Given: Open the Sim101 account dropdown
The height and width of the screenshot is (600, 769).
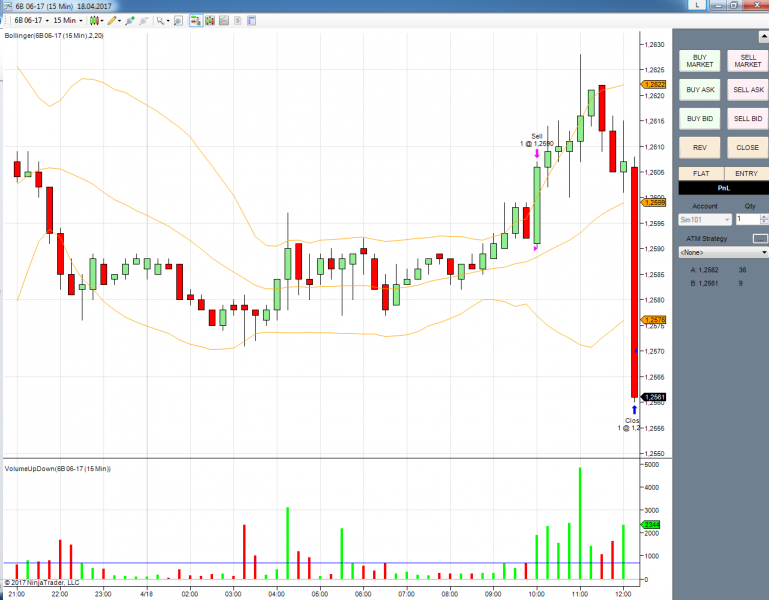Looking at the screenshot, I should tap(705, 220).
